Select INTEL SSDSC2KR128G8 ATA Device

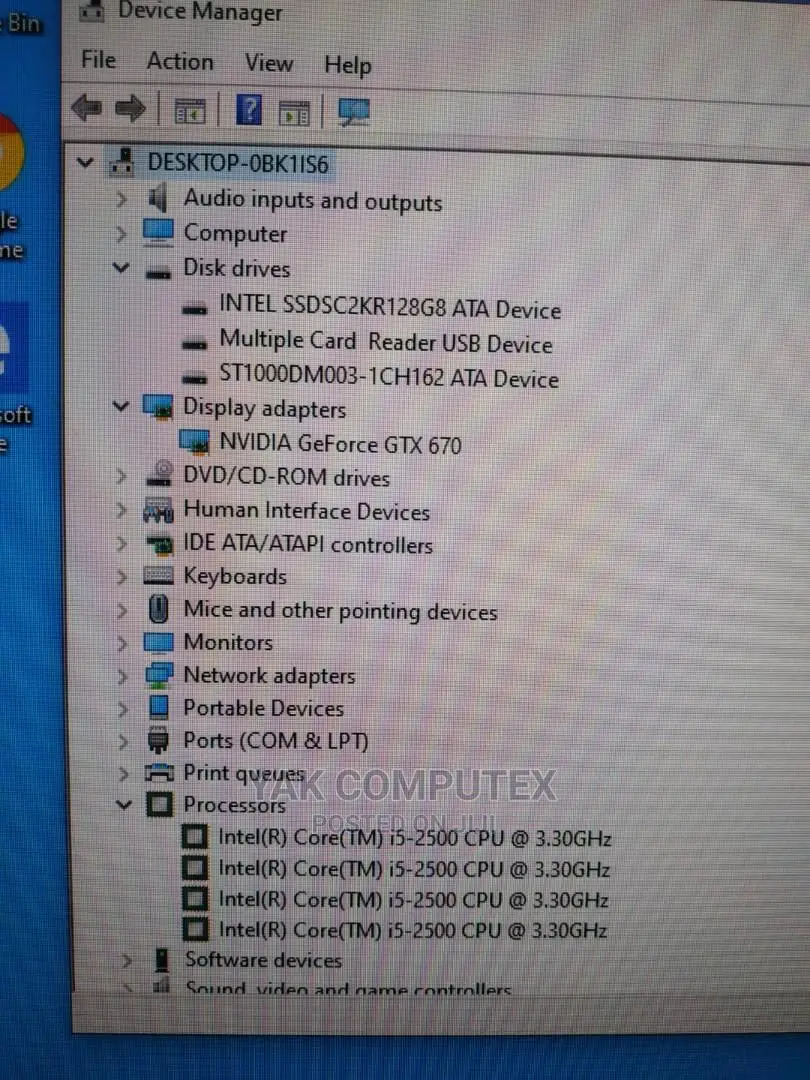(390, 307)
